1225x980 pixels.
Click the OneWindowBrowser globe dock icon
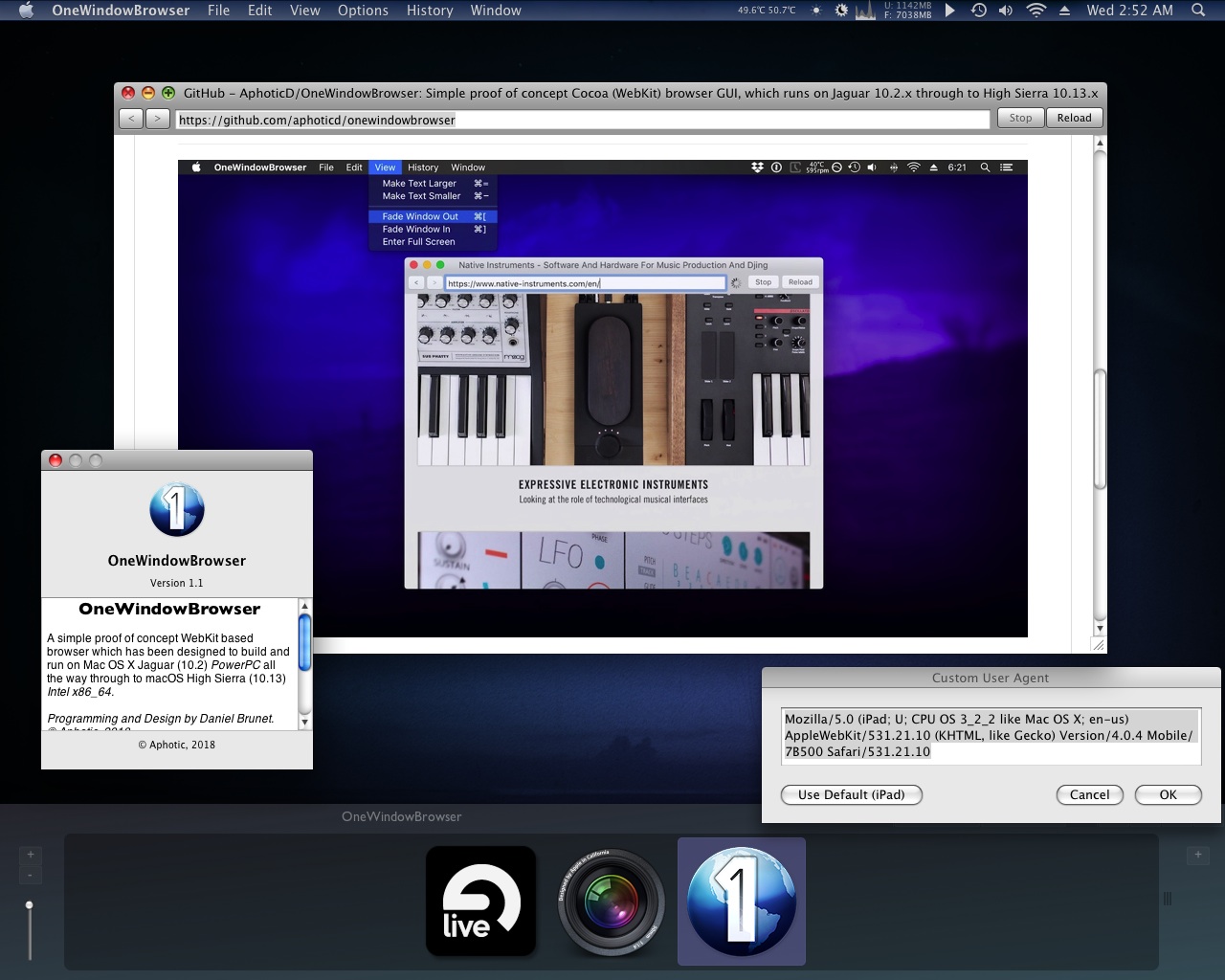tap(741, 901)
